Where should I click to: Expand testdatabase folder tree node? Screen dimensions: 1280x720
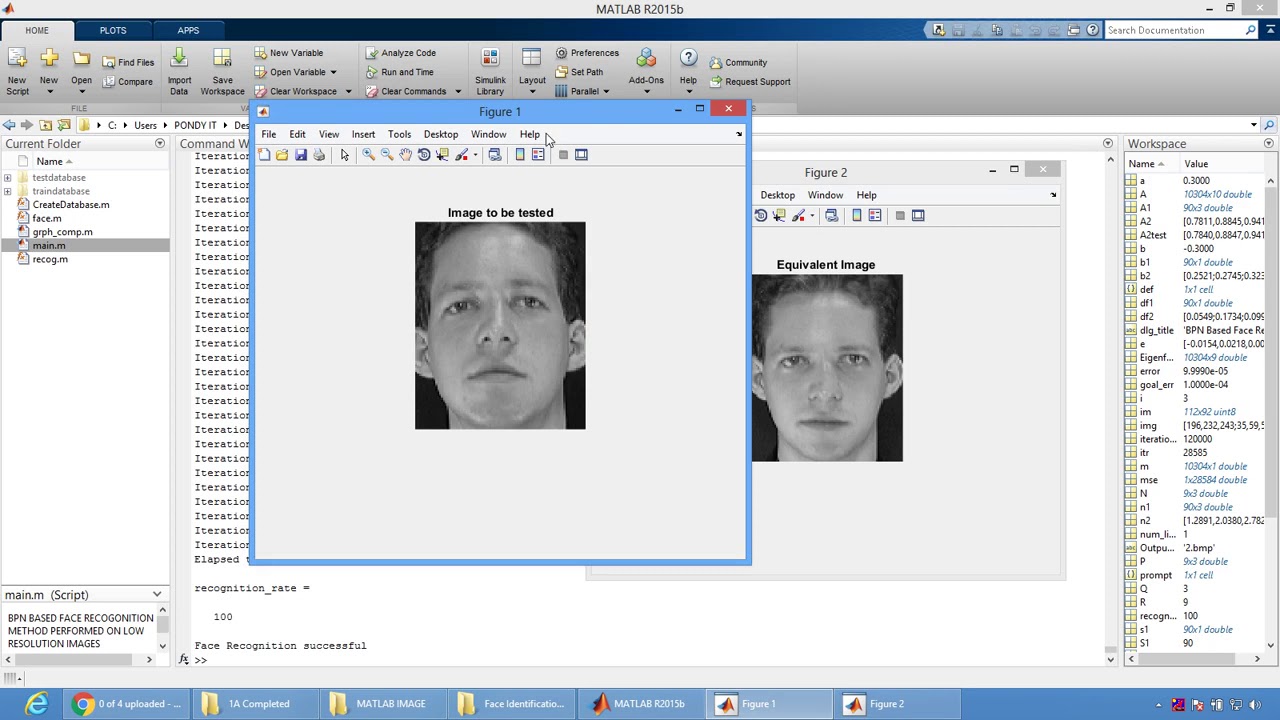(x=8, y=178)
